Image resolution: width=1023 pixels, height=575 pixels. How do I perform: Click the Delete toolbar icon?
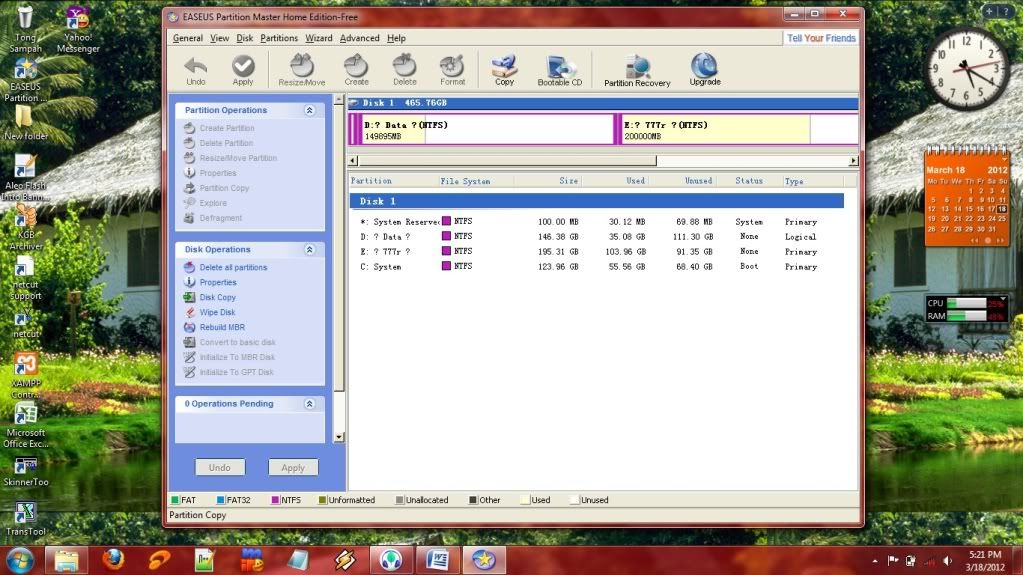pos(405,70)
